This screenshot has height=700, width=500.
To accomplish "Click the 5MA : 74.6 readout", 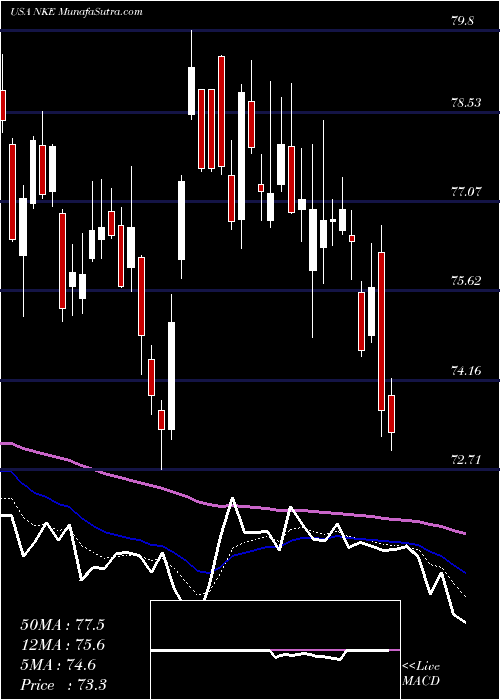I will [x=58, y=665].
